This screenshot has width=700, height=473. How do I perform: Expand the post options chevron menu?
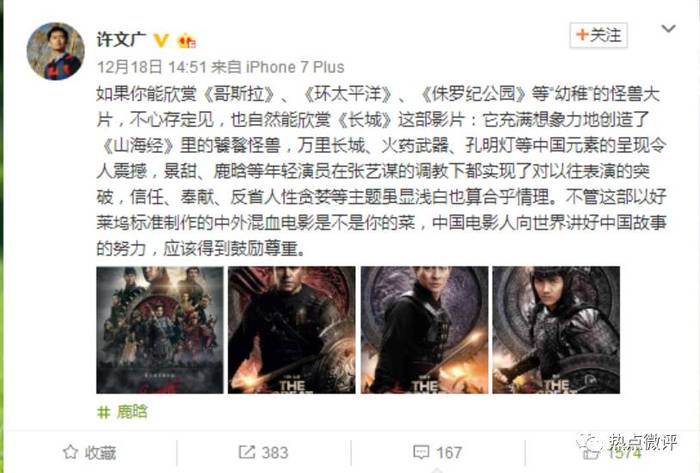click(668, 29)
